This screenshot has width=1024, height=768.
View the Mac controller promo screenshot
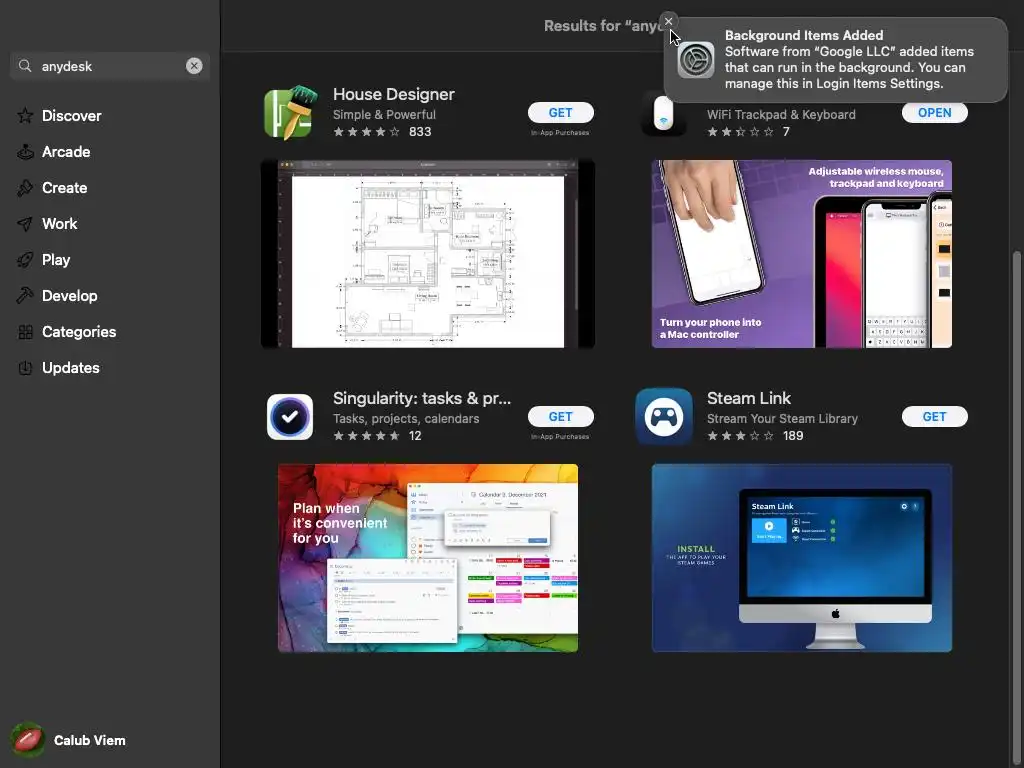tap(801, 253)
